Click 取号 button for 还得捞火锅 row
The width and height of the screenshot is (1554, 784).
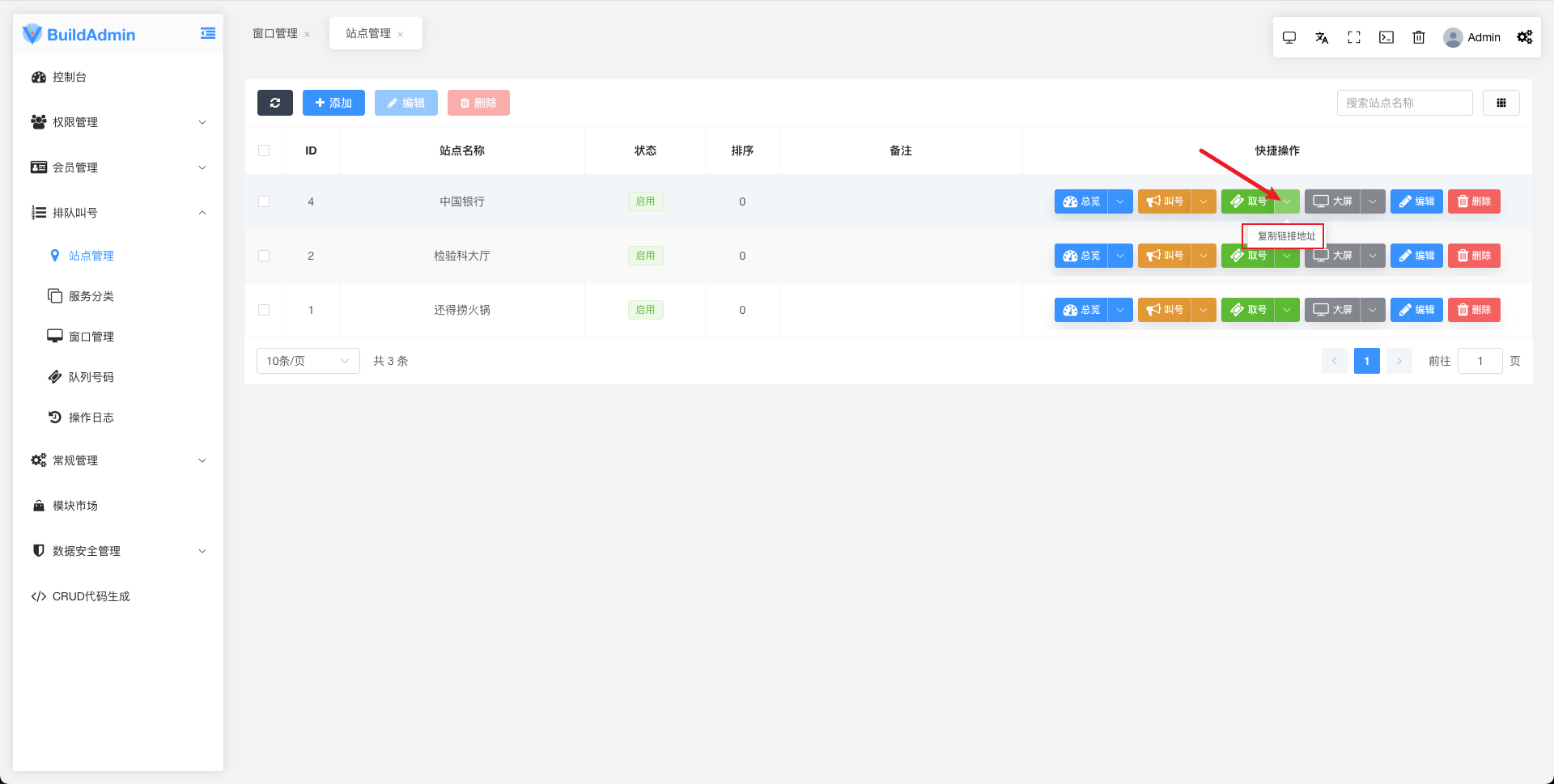[x=1247, y=310]
